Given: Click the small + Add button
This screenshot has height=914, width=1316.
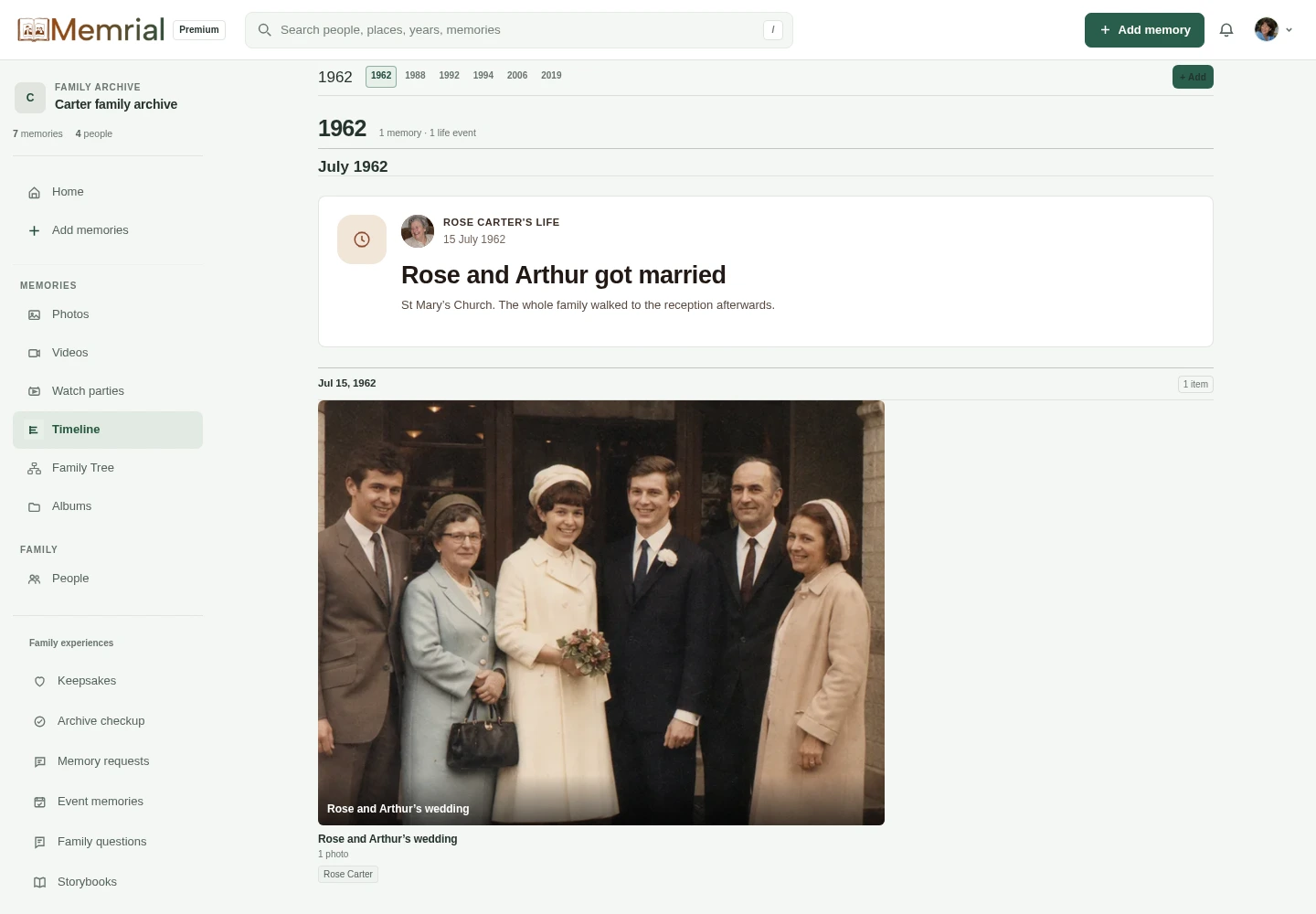Looking at the screenshot, I should (1193, 77).
